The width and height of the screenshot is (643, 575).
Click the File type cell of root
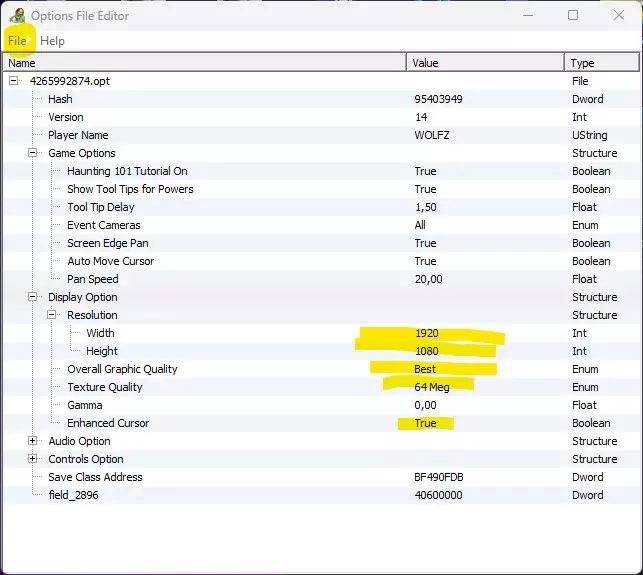[580, 81]
